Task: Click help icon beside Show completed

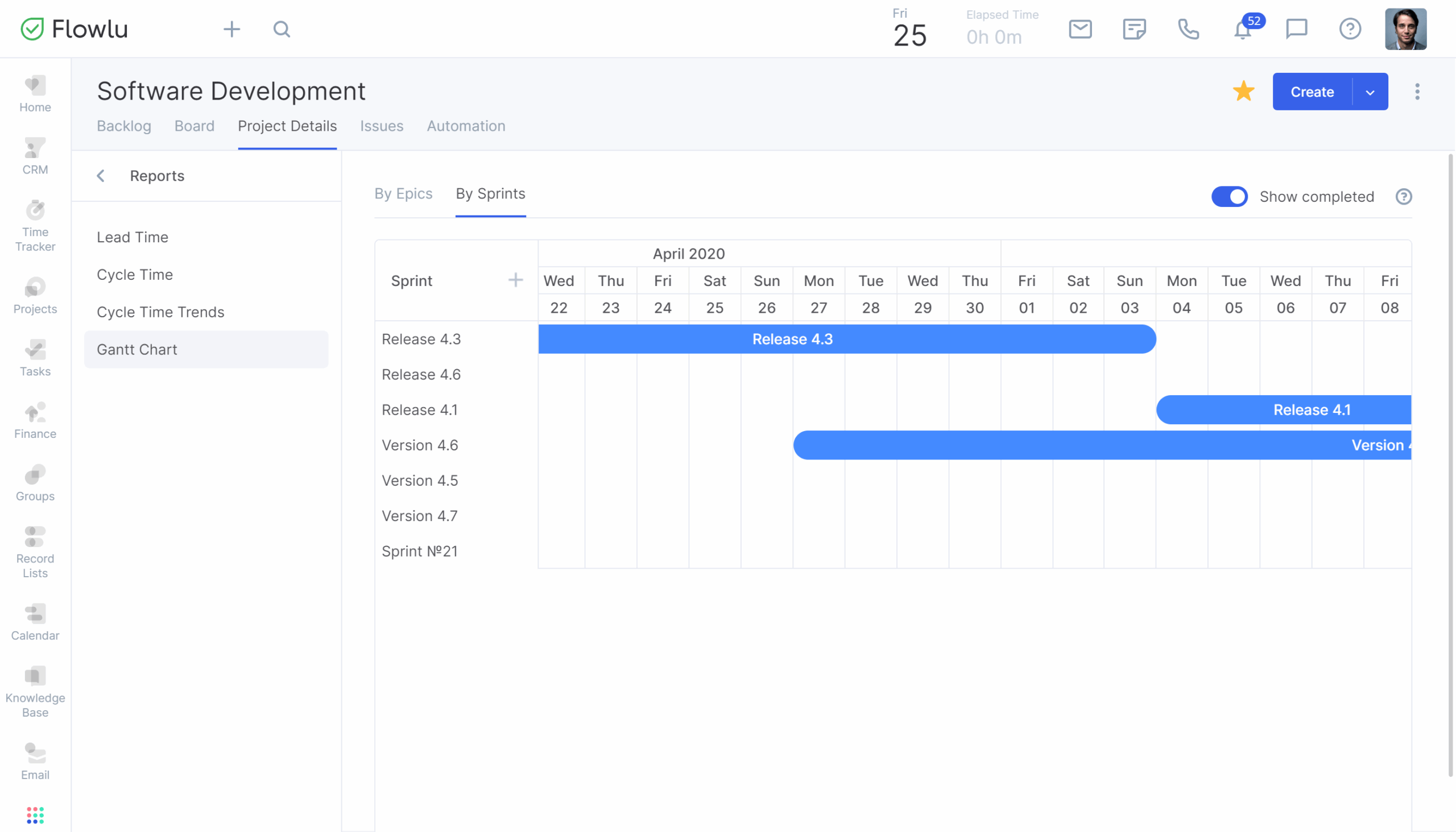Action: (x=1404, y=197)
